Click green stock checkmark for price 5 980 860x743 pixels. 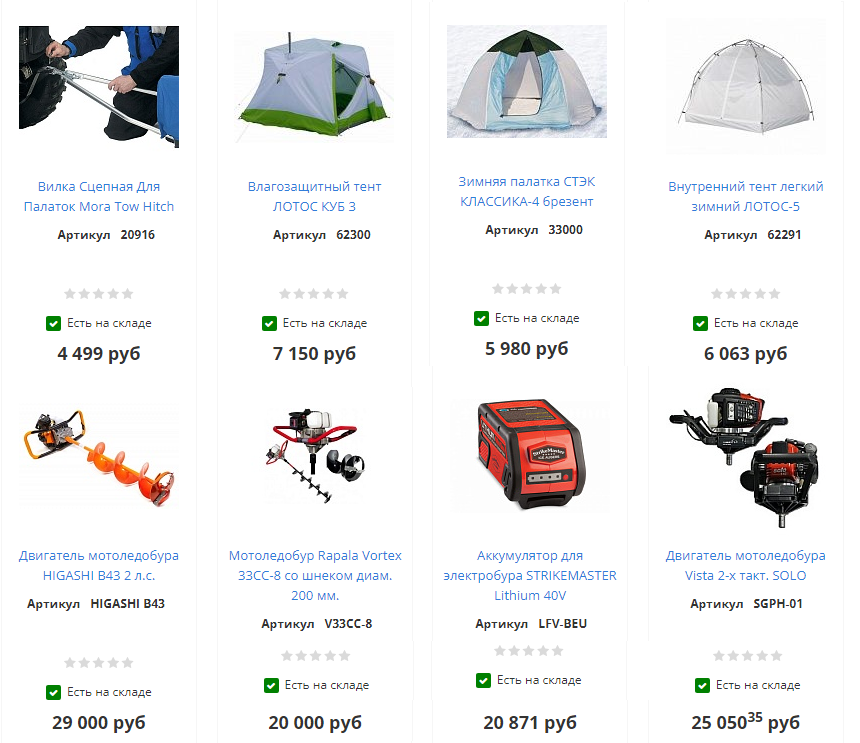[481, 319]
